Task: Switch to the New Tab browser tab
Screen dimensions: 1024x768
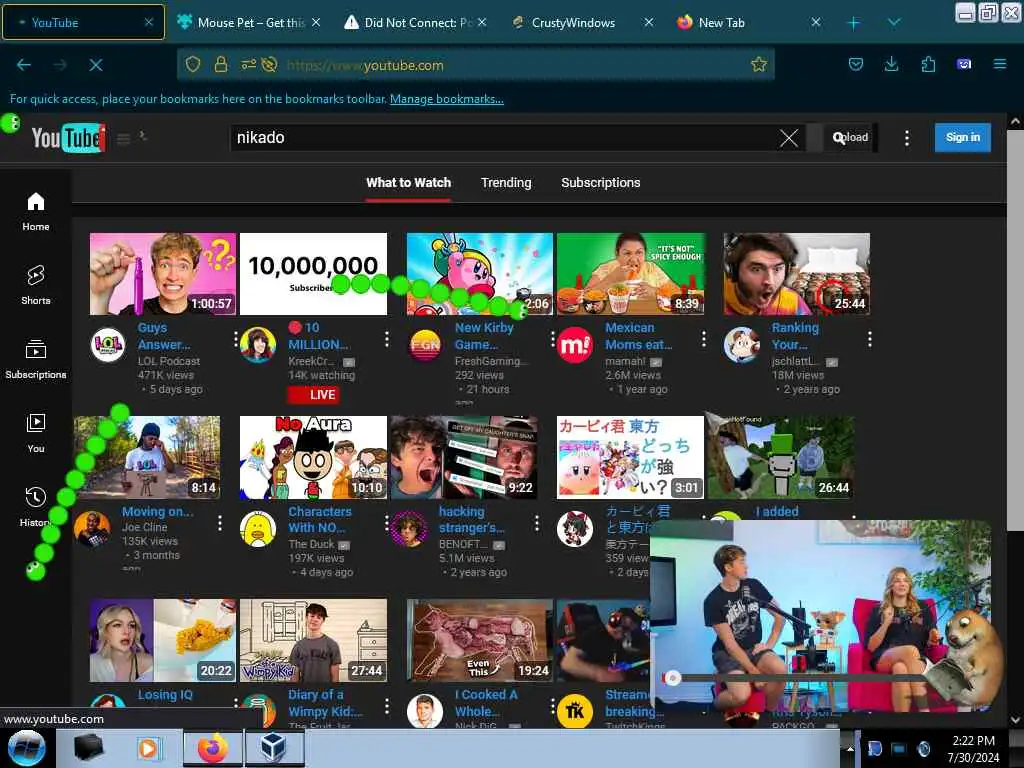Action: click(x=749, y=22)
